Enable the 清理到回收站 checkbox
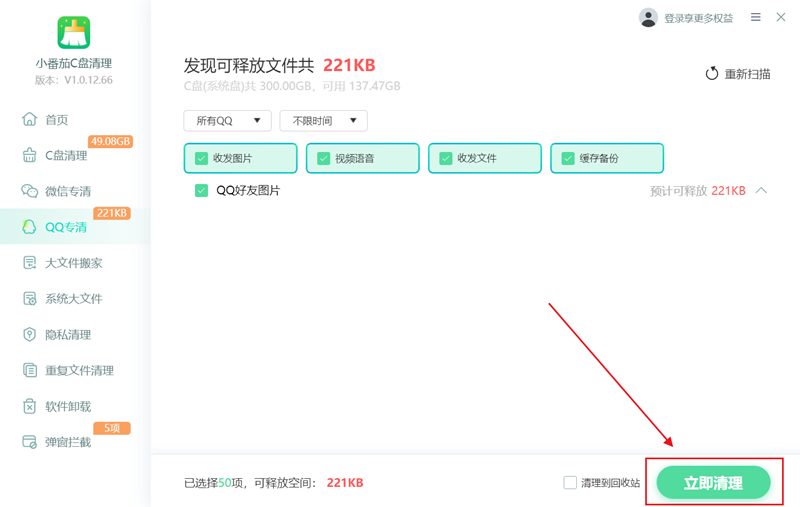The width and height of the screenshot is (800, 507). coord(570,483)
